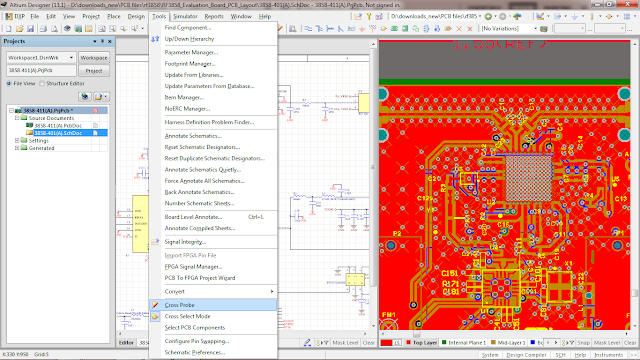Pin the Projects panel with pushpin
Viewport: 640px width, 360px height.
[102, 41]
